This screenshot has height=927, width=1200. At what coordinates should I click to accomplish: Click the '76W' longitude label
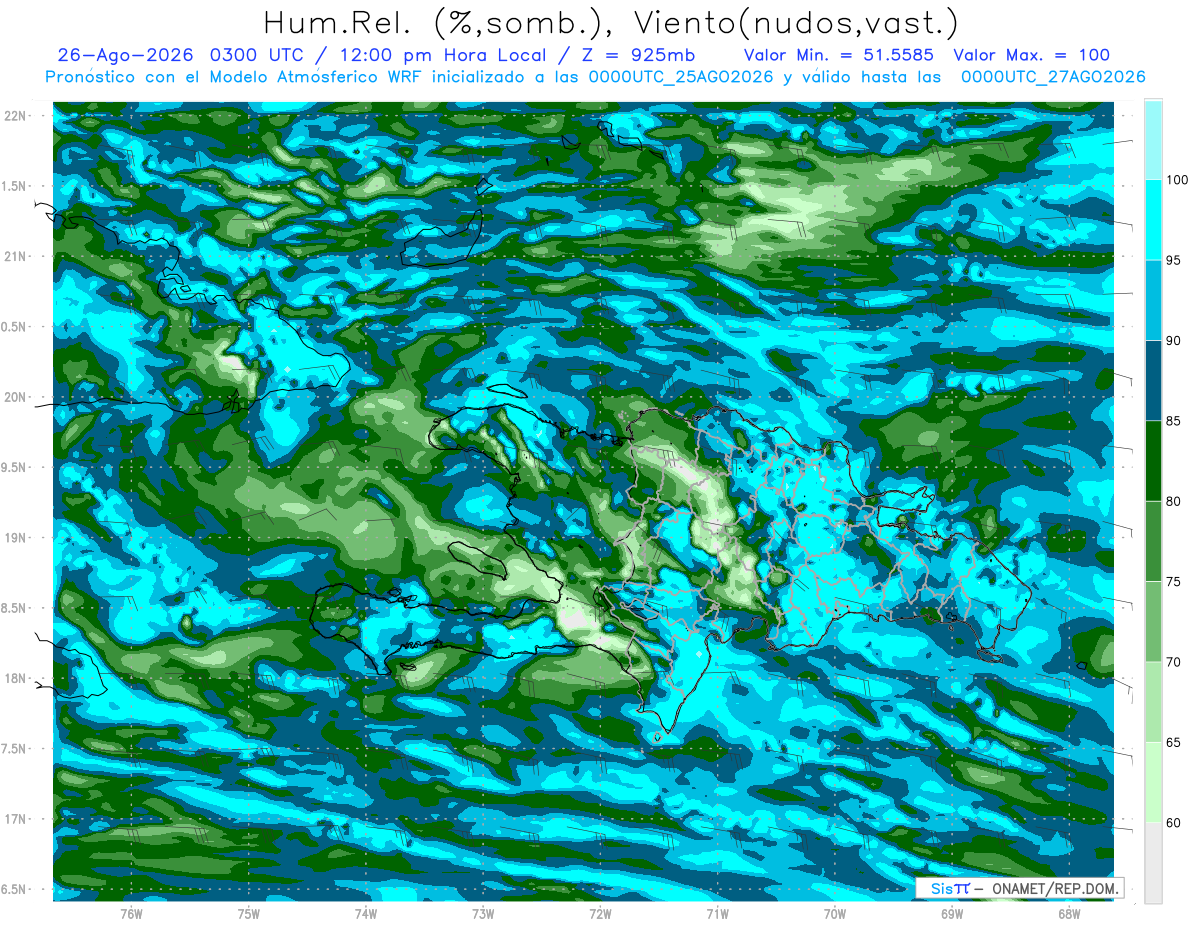[131, 914]
